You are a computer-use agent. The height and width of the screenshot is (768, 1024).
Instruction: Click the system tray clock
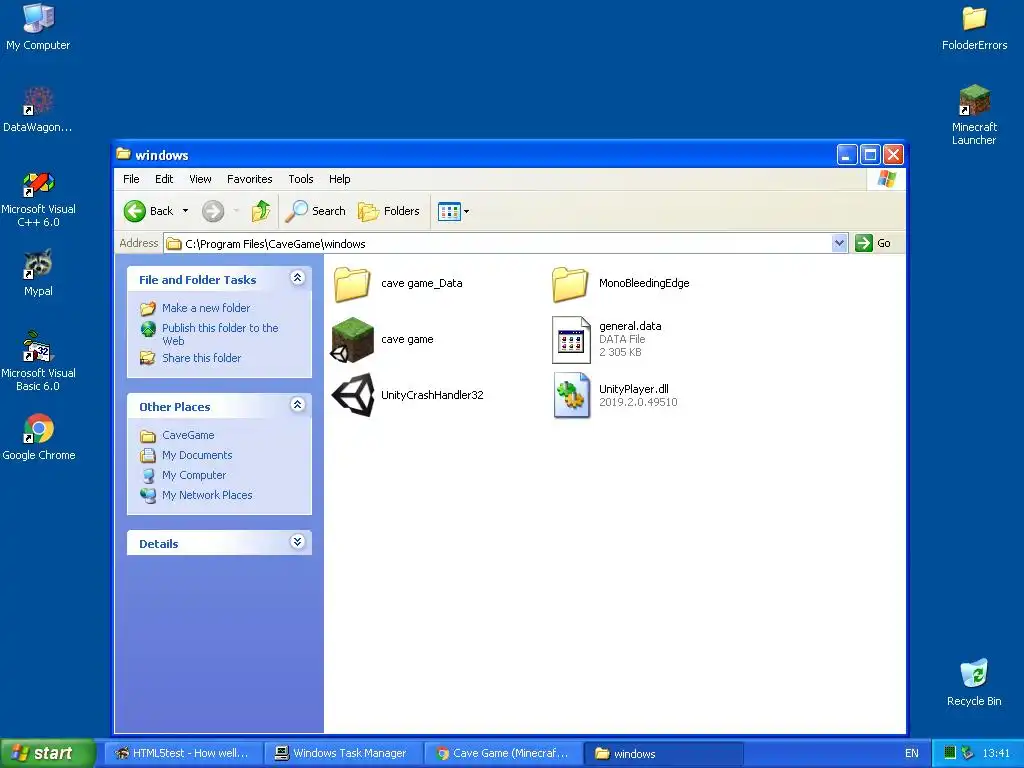click(996, 754)
